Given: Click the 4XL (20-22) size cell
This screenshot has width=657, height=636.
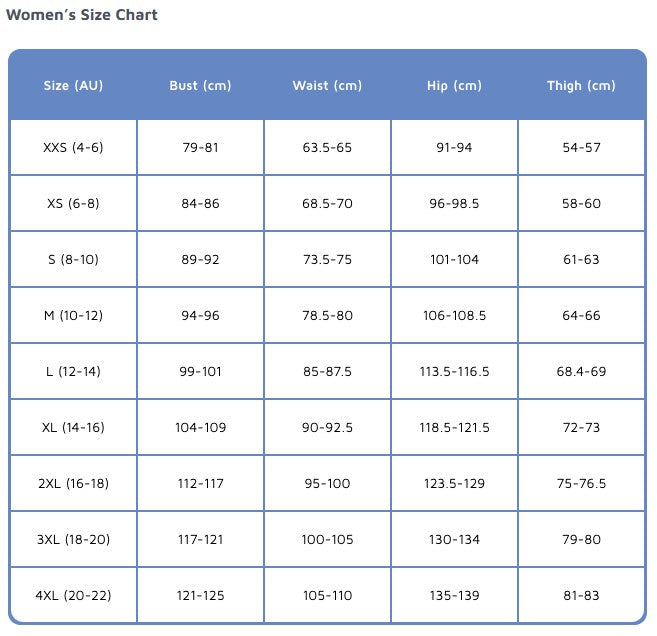Looking at the screenshot, I should coord(73,596).
